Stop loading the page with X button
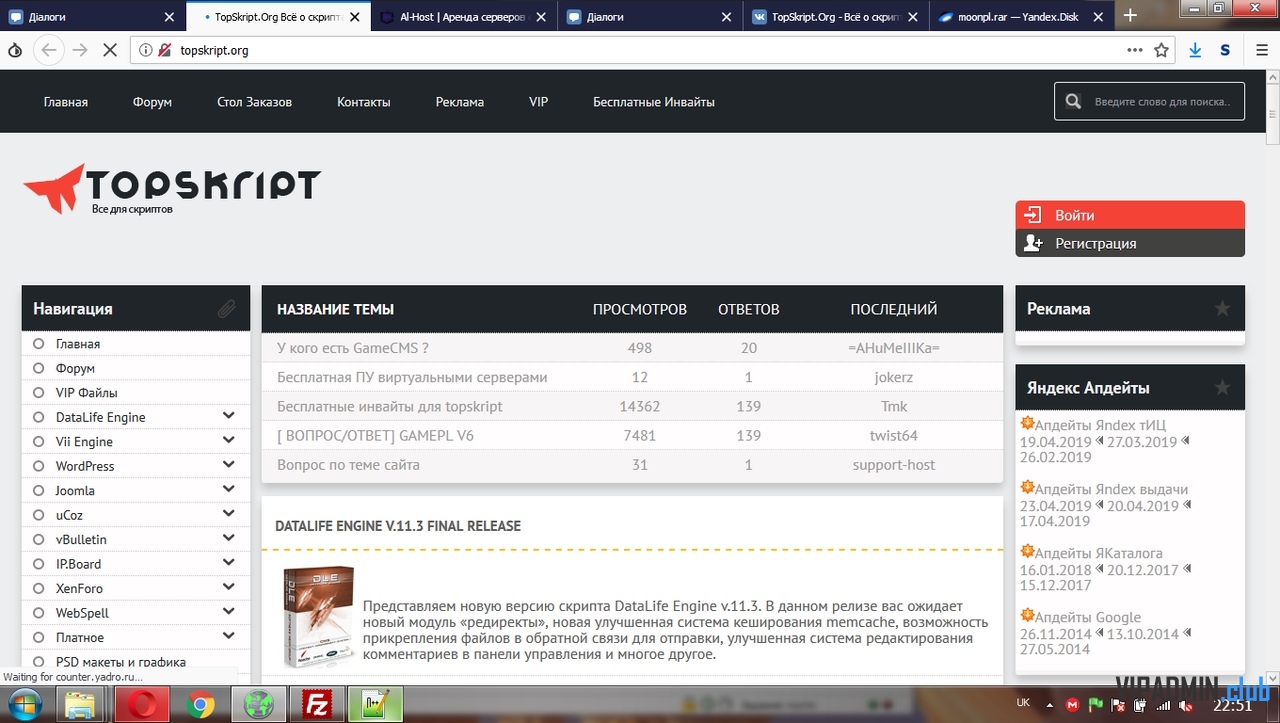Screen dimensions: 1280x723 [112, 50]
